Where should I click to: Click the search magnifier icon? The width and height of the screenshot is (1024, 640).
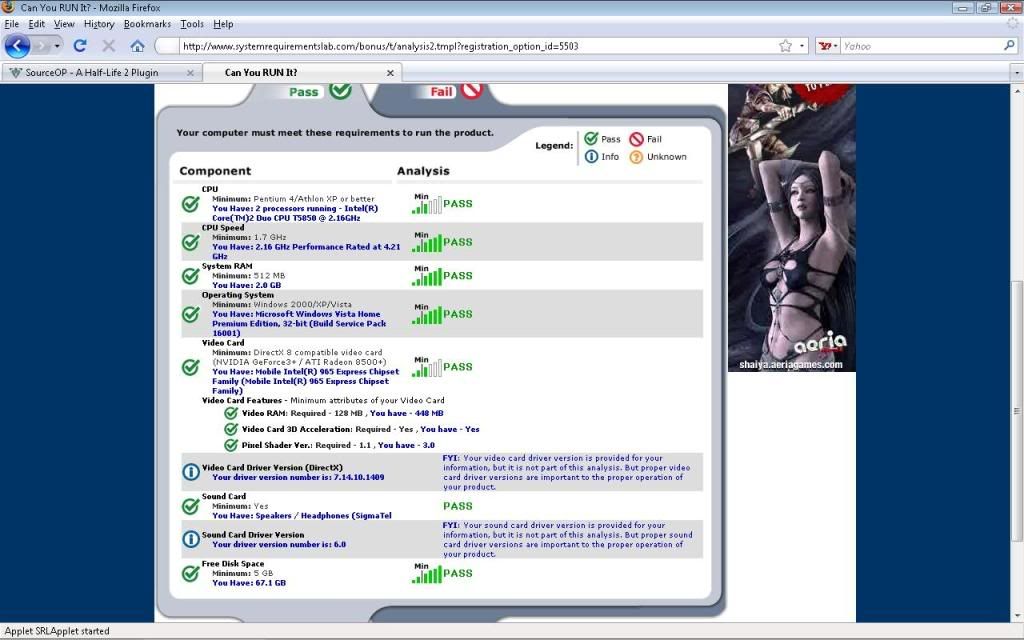coord(1009,46)
